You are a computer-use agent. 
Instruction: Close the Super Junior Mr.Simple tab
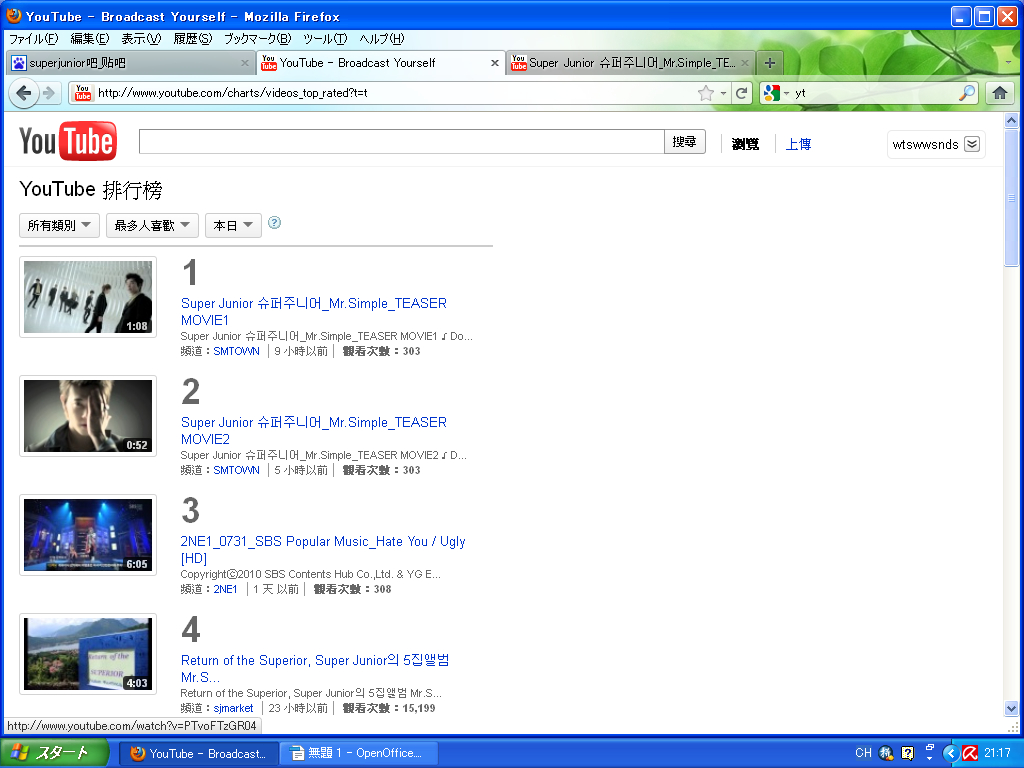[x=744, y=63]
